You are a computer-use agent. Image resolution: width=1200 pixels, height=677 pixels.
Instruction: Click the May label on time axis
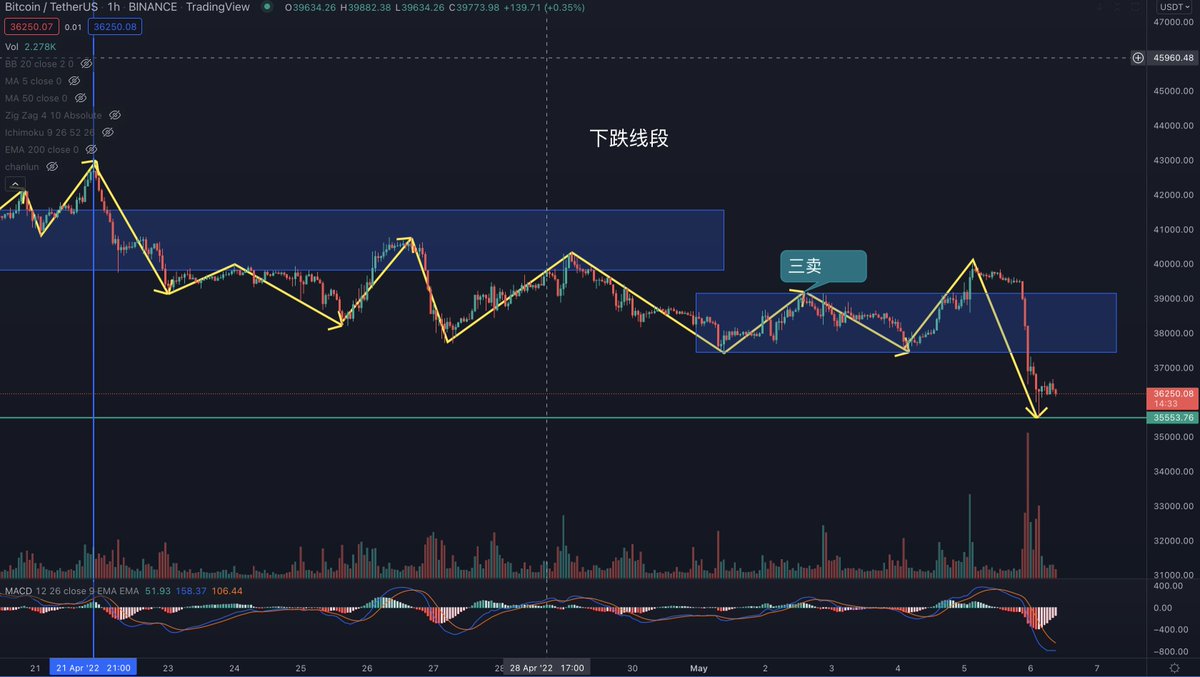(x=699, y=667)
